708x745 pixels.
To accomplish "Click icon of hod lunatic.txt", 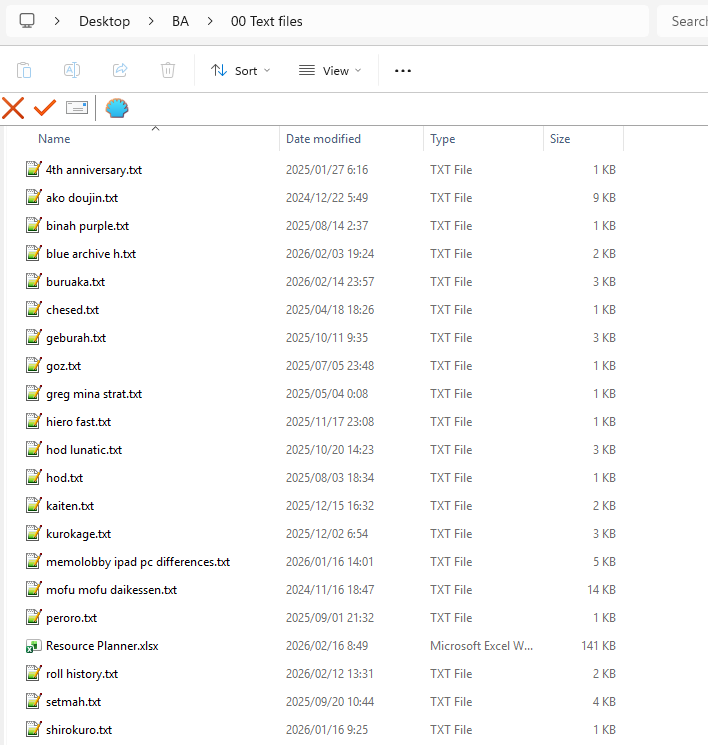I will pos(33,449).
